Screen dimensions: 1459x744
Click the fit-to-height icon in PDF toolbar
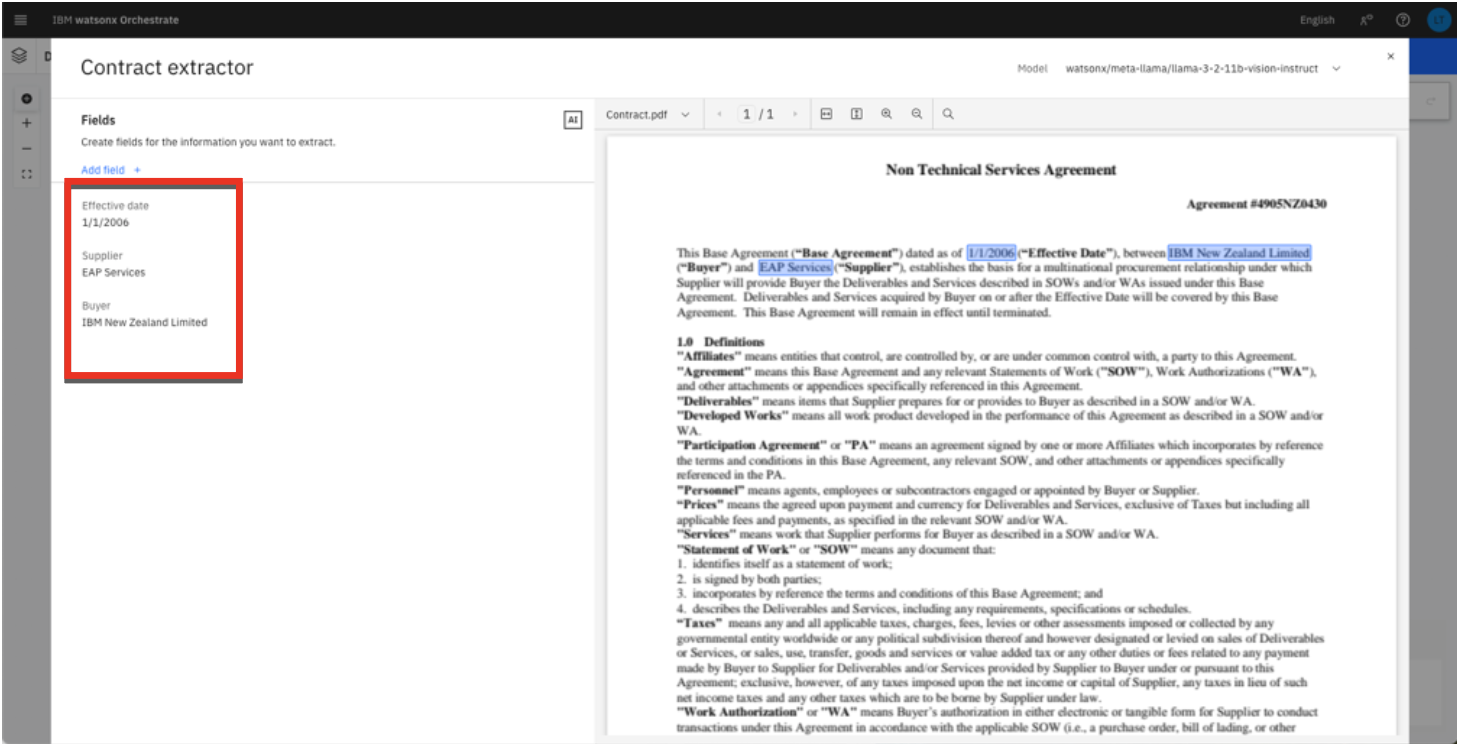click(856, 114)
